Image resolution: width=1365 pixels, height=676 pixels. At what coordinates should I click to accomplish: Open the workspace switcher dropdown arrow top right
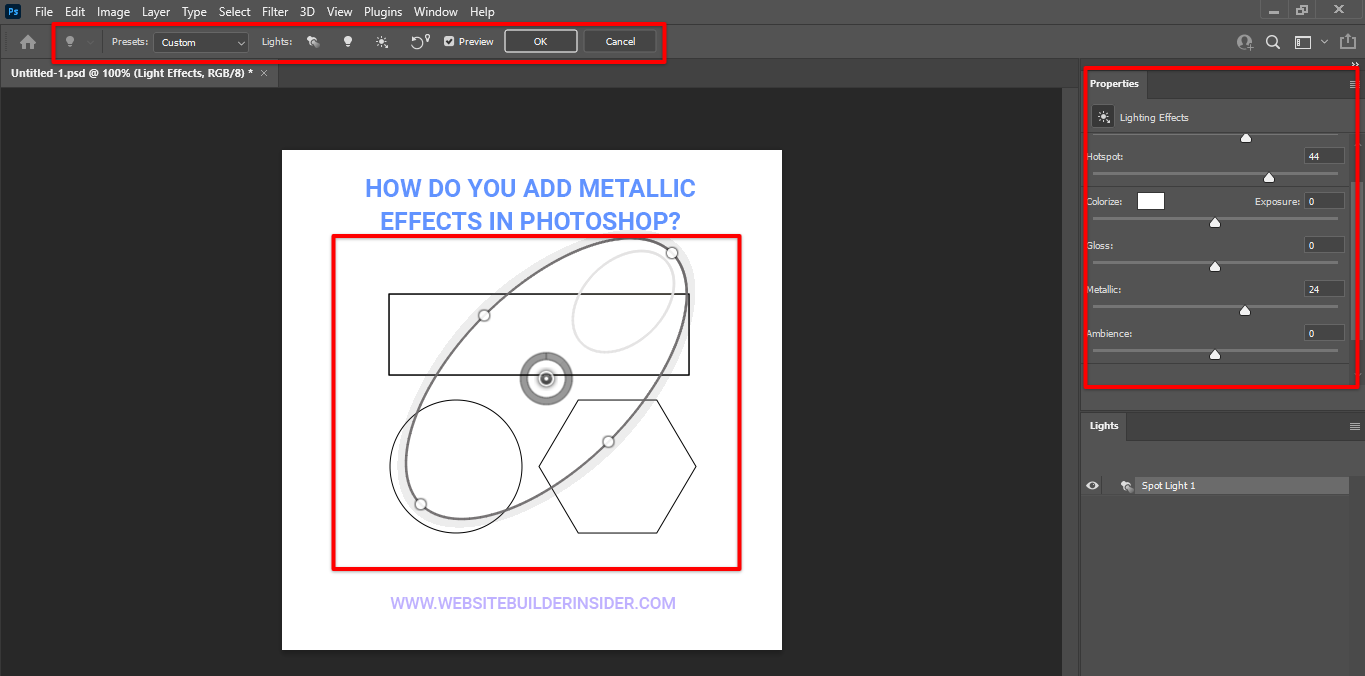pos(1324,42)
